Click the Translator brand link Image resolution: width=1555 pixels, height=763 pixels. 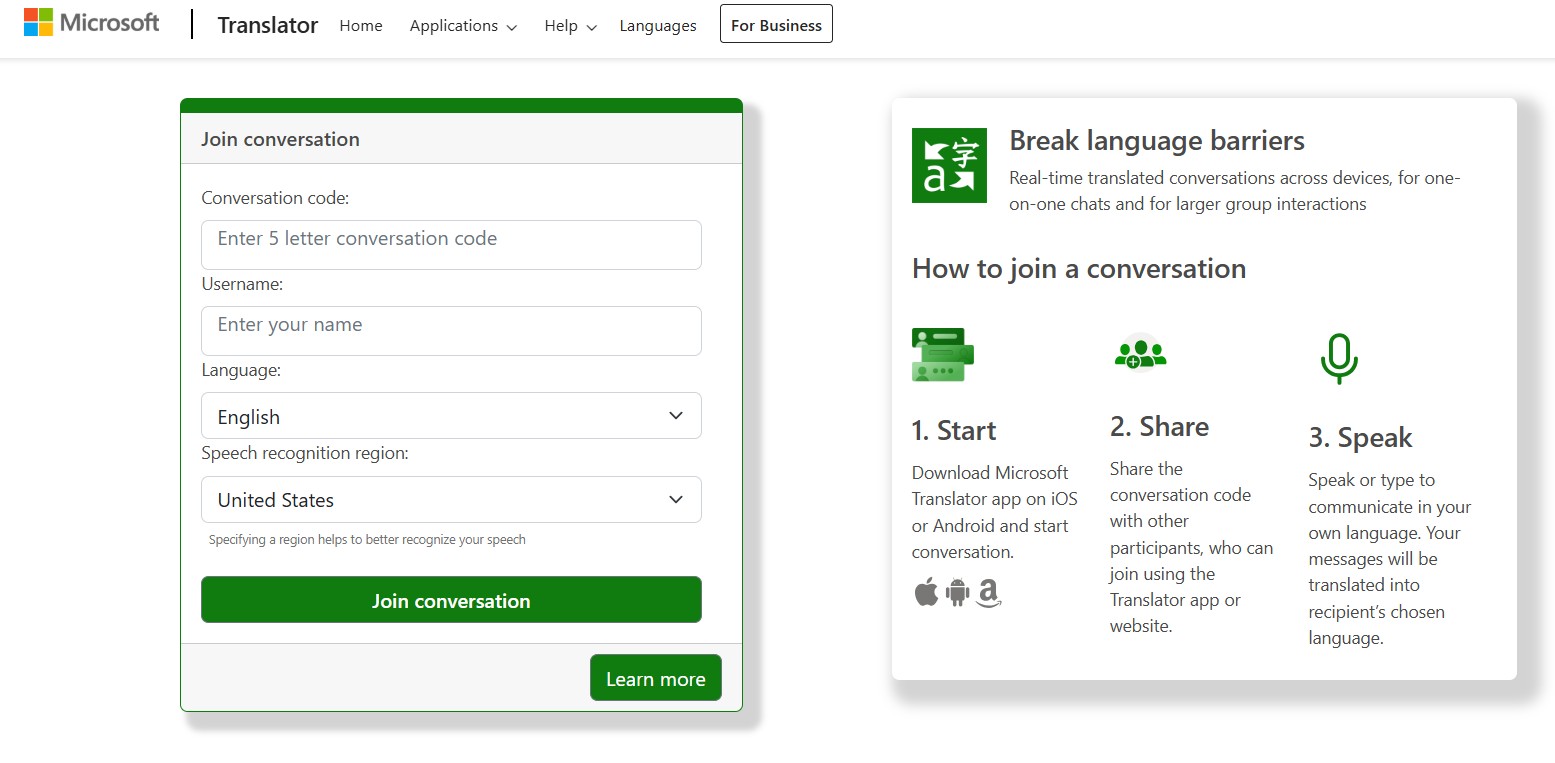268,25
